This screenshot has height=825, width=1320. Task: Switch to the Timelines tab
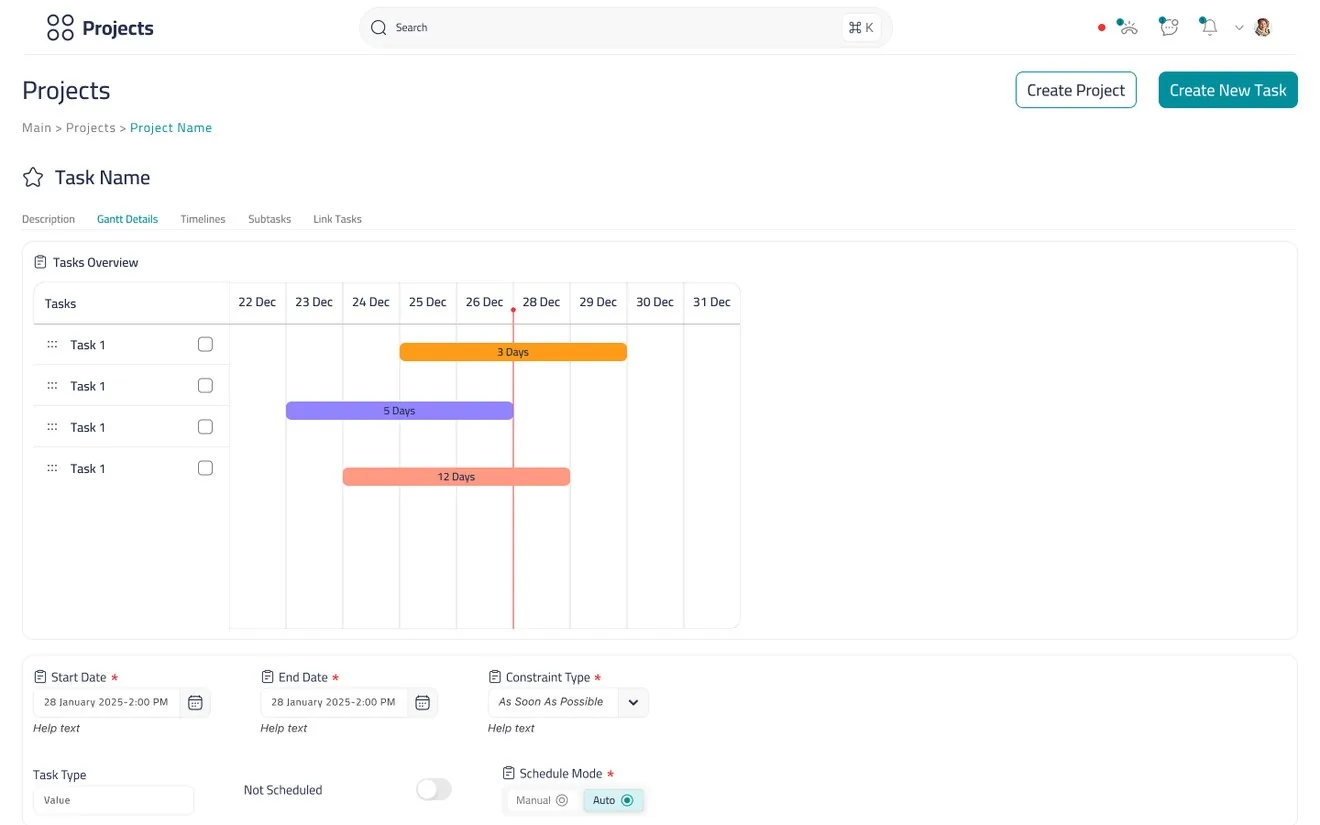[x=203, y=219]
